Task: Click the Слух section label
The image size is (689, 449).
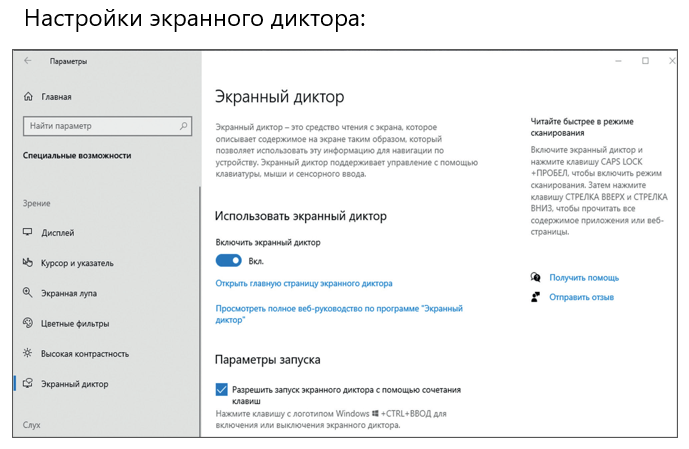Action: coord(32,425)
